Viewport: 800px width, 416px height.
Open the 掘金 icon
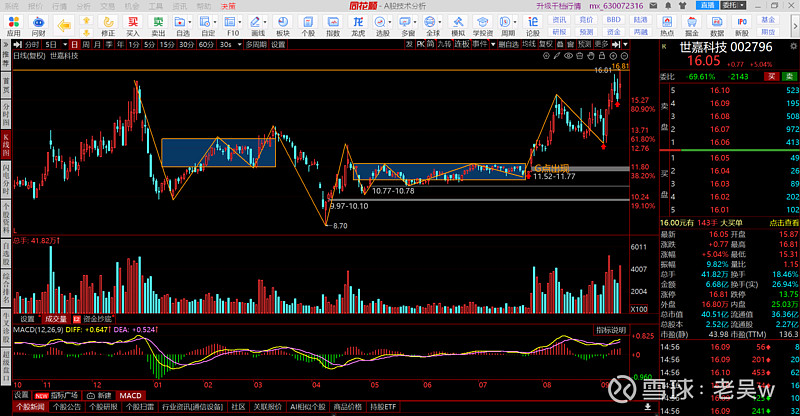point(692,26)
